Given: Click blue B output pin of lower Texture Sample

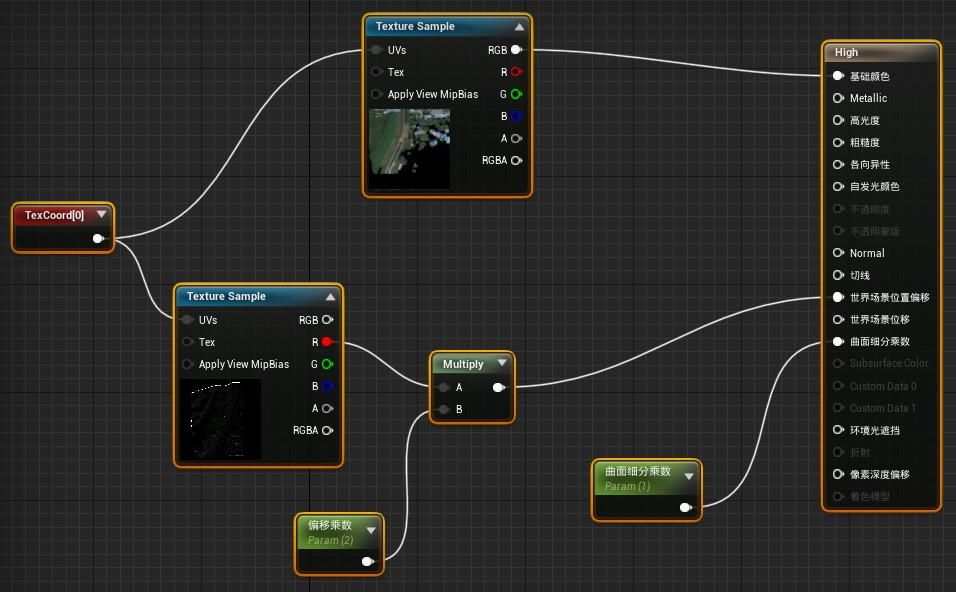Looking at the screenshot, I should tap(327, 386).
